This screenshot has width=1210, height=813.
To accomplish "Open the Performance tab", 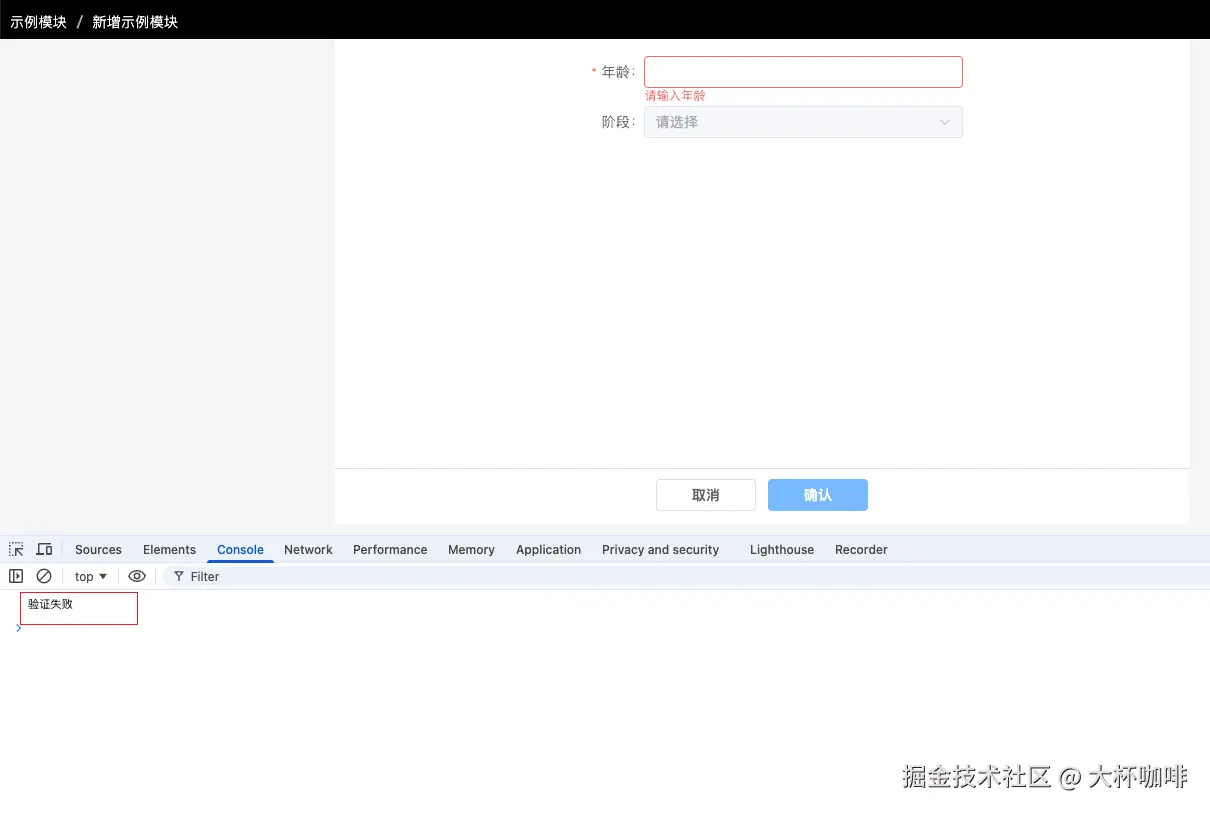I will click(x=390, y=549).
